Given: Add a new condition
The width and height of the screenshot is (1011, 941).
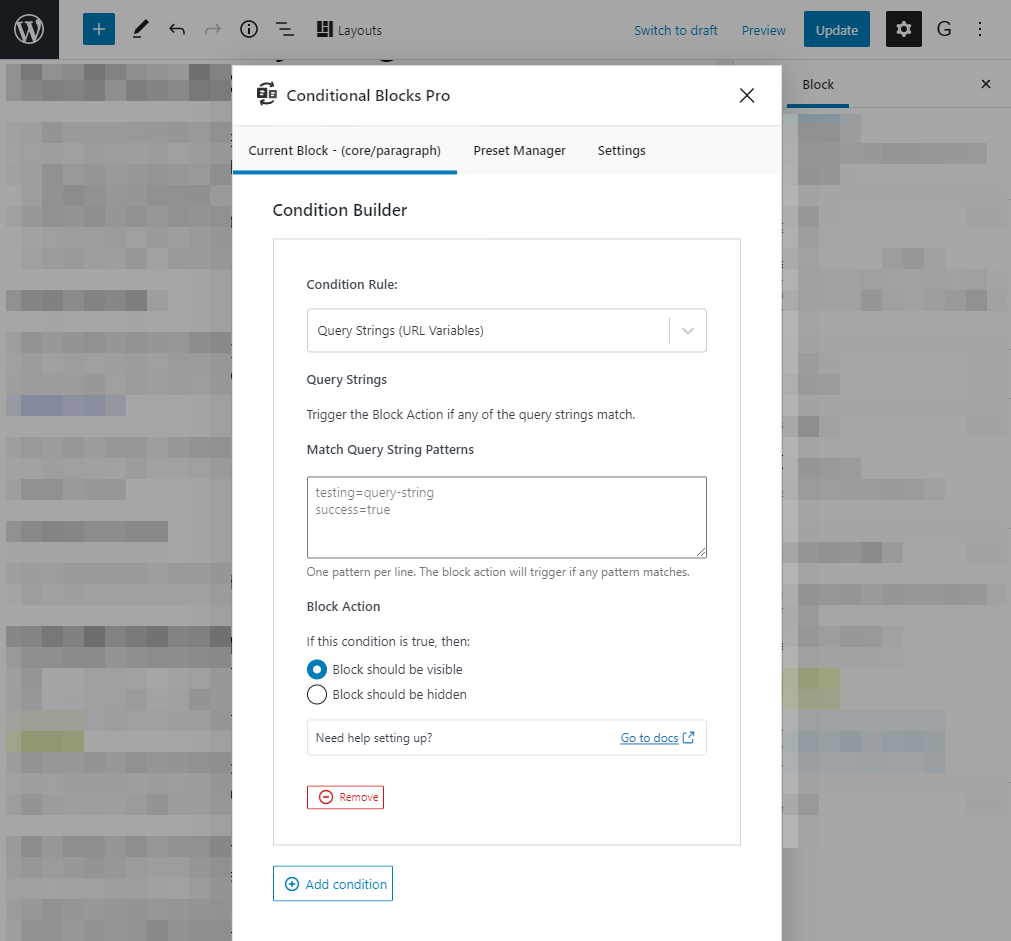Looking at the screenshot, I should (333, 884).
